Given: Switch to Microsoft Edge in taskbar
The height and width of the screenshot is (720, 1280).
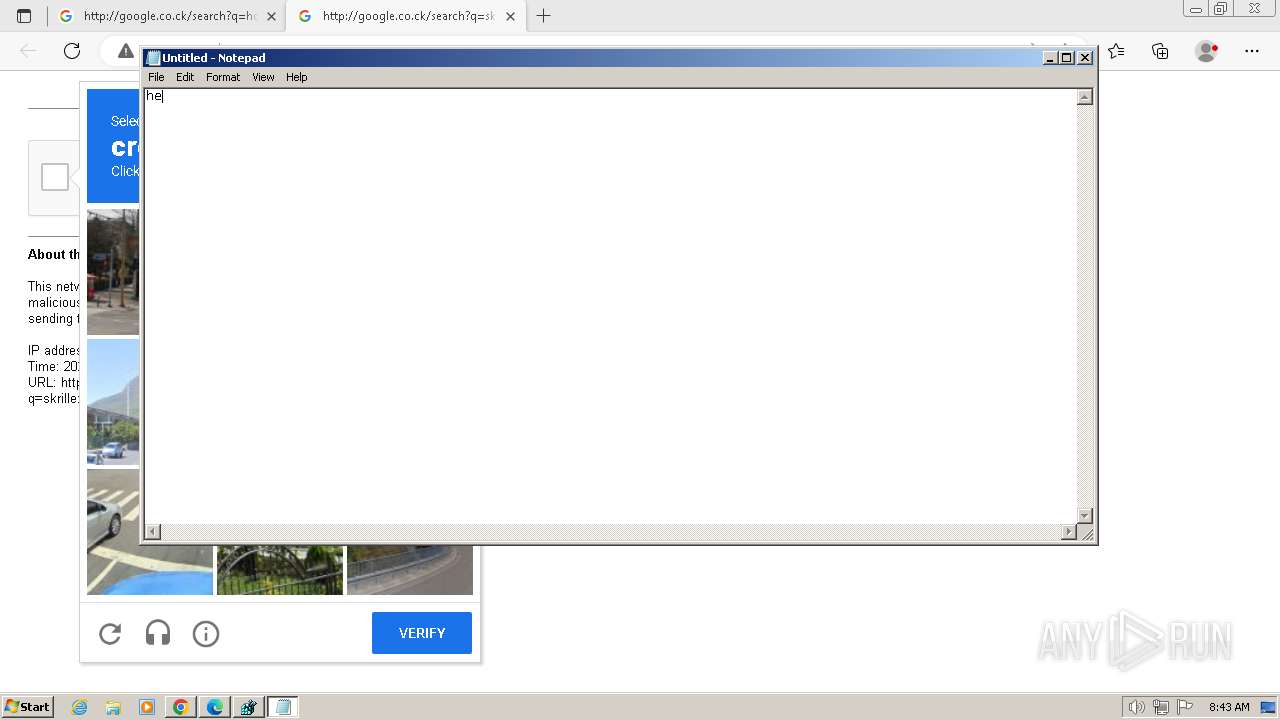Looking at the screenshot, I should pyautogui.click(x=215, y=707).
